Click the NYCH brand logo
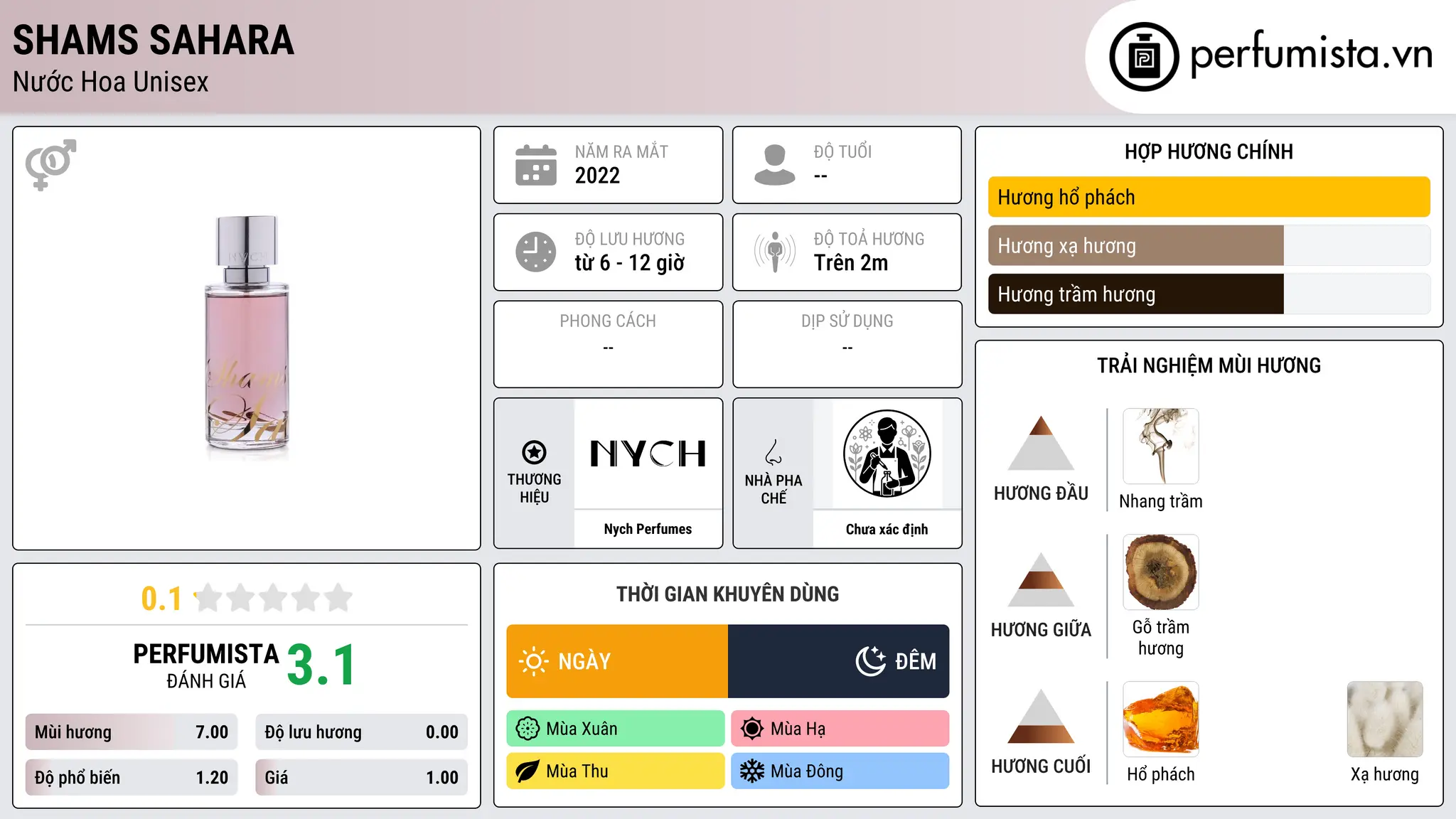The width and height of the screenshot is (1456, 819). [x=648, y=454]
